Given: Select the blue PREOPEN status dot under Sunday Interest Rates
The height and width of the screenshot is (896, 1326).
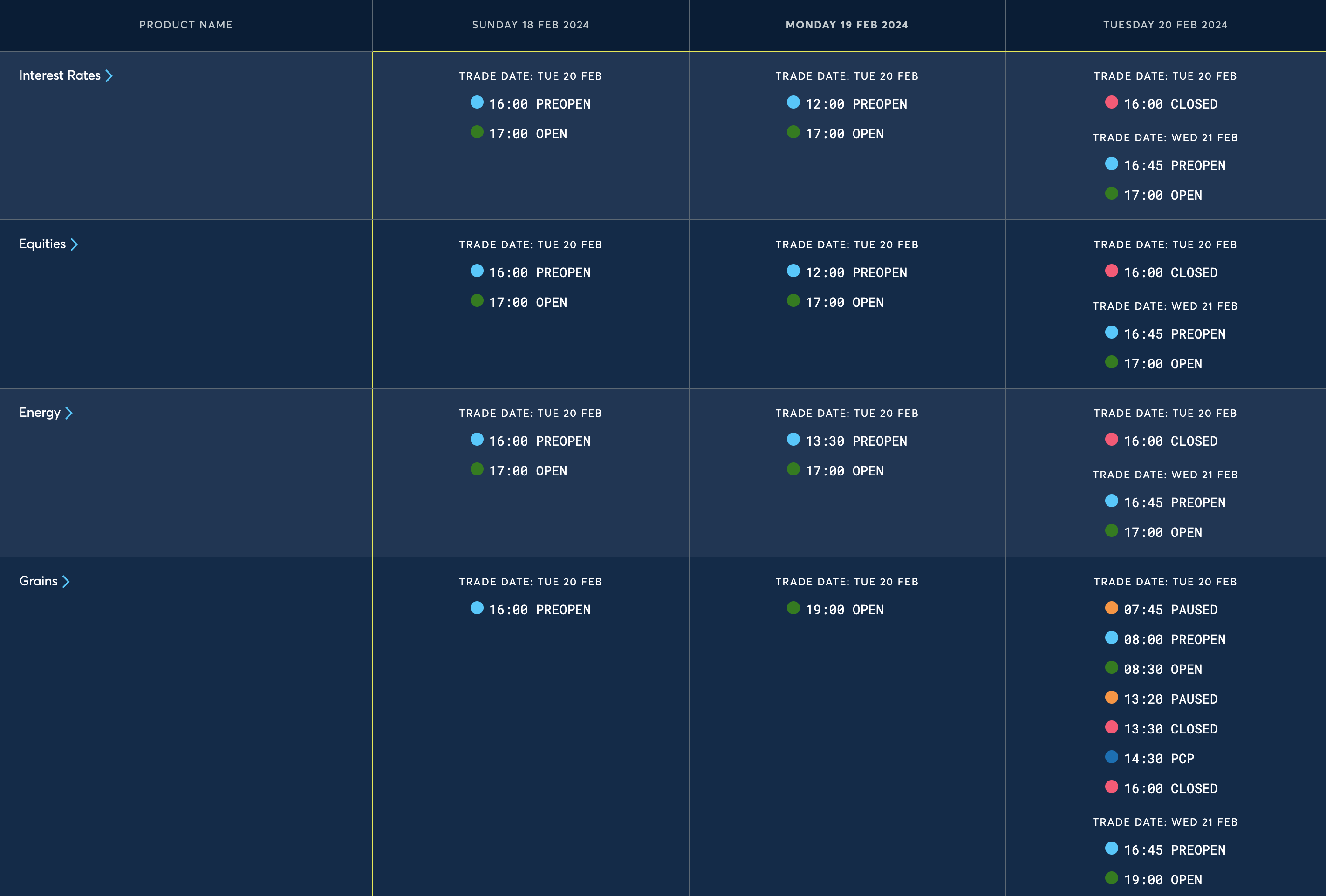Looking at the screenshot, I should [477, 102].
